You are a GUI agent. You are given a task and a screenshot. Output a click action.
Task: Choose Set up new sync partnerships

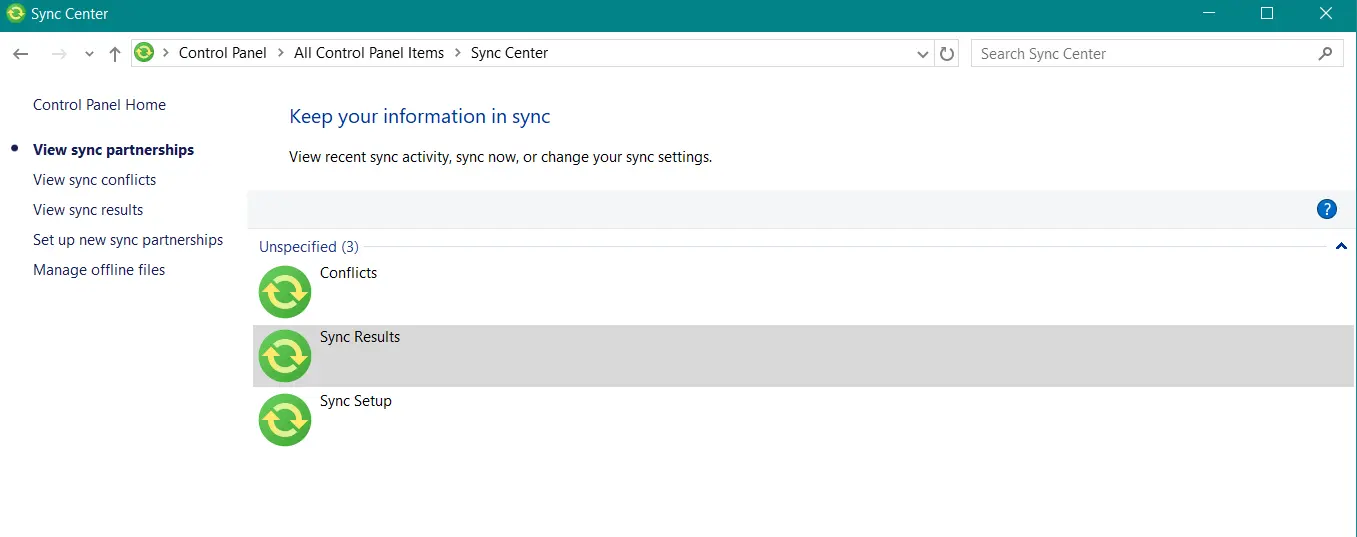(x=128, y=240)
